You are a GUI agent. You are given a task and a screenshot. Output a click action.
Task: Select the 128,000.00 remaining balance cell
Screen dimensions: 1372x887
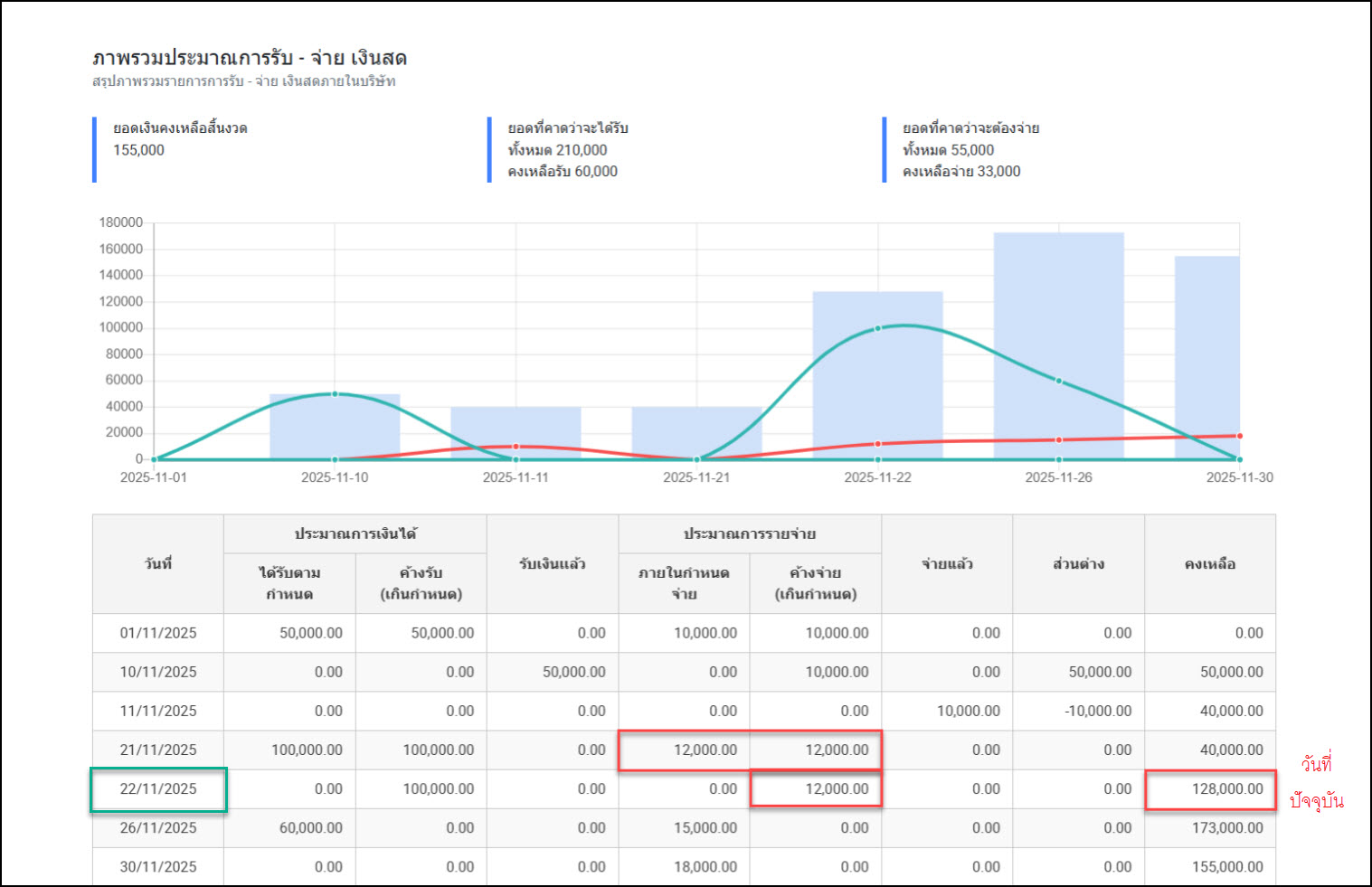(1210, 789)
